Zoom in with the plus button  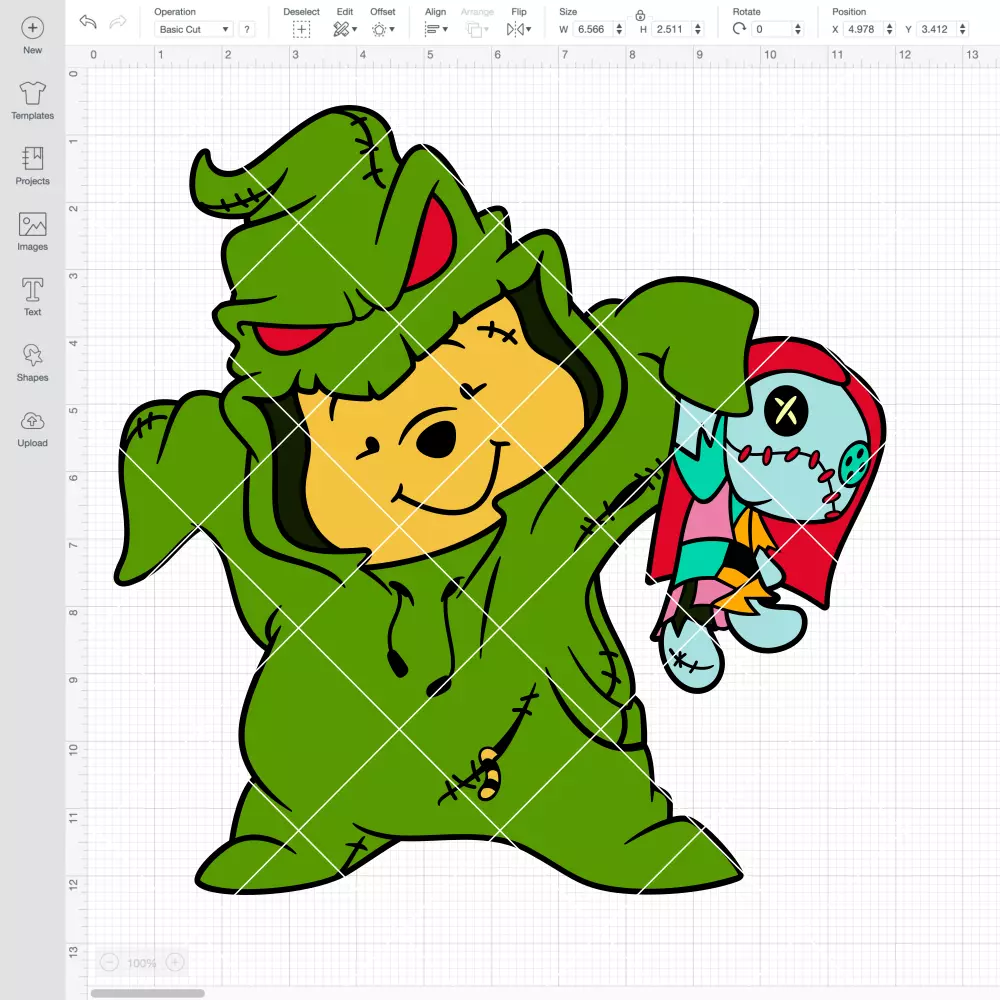pyautogui.click(x=175, y=962)
